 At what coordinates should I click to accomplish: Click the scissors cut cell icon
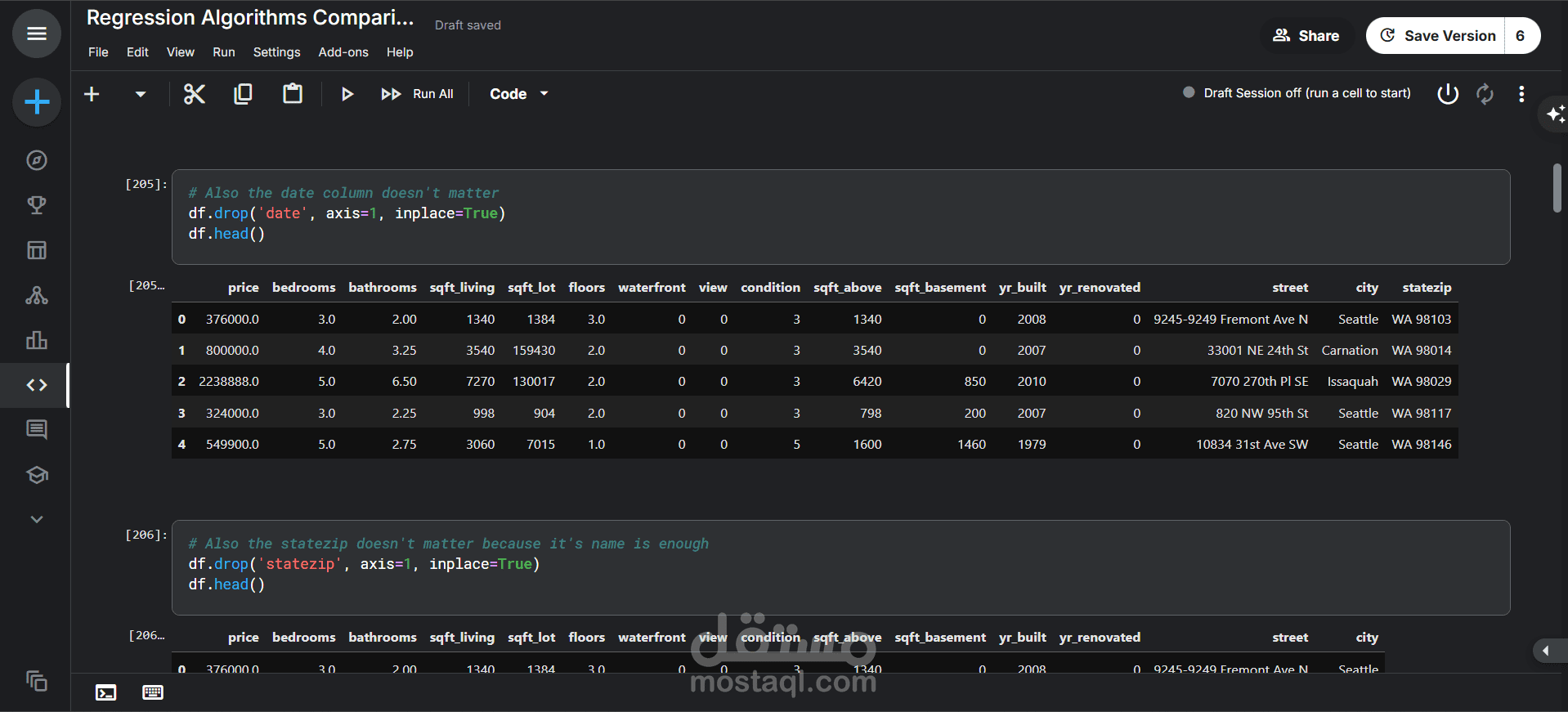(194, 94)
